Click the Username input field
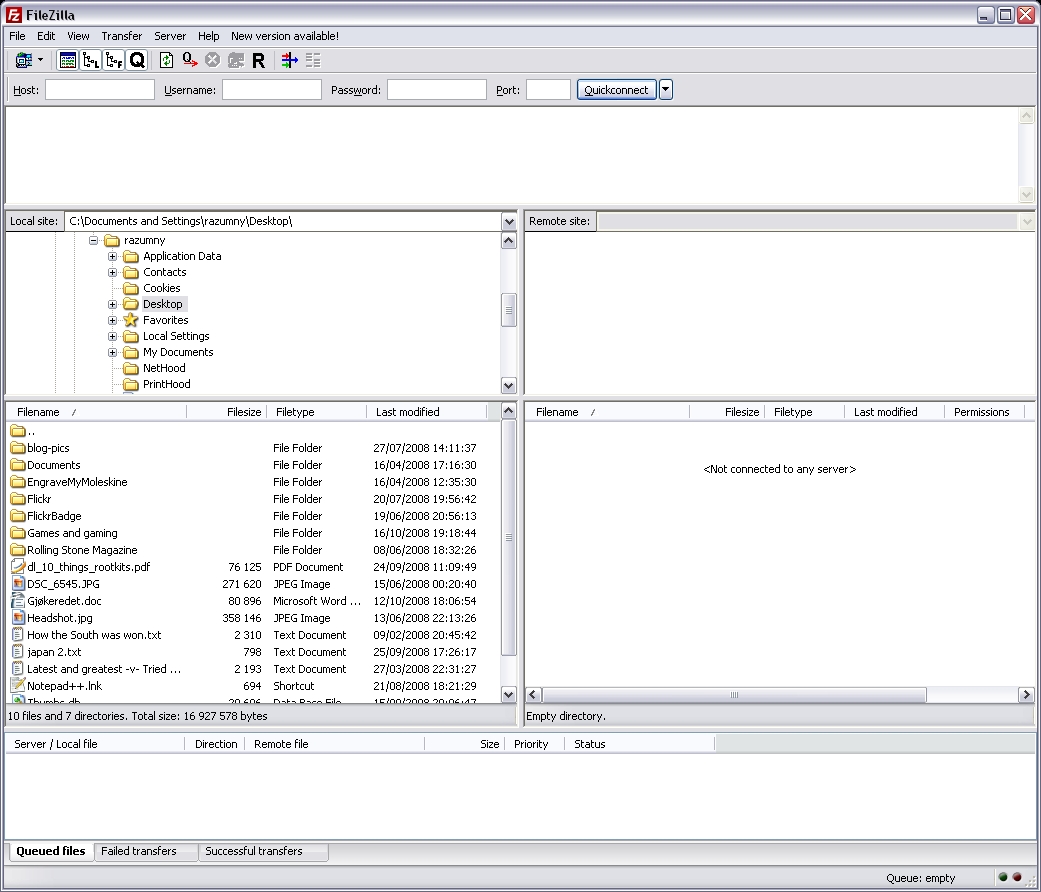1041x892 pixels. coord(272,90)
